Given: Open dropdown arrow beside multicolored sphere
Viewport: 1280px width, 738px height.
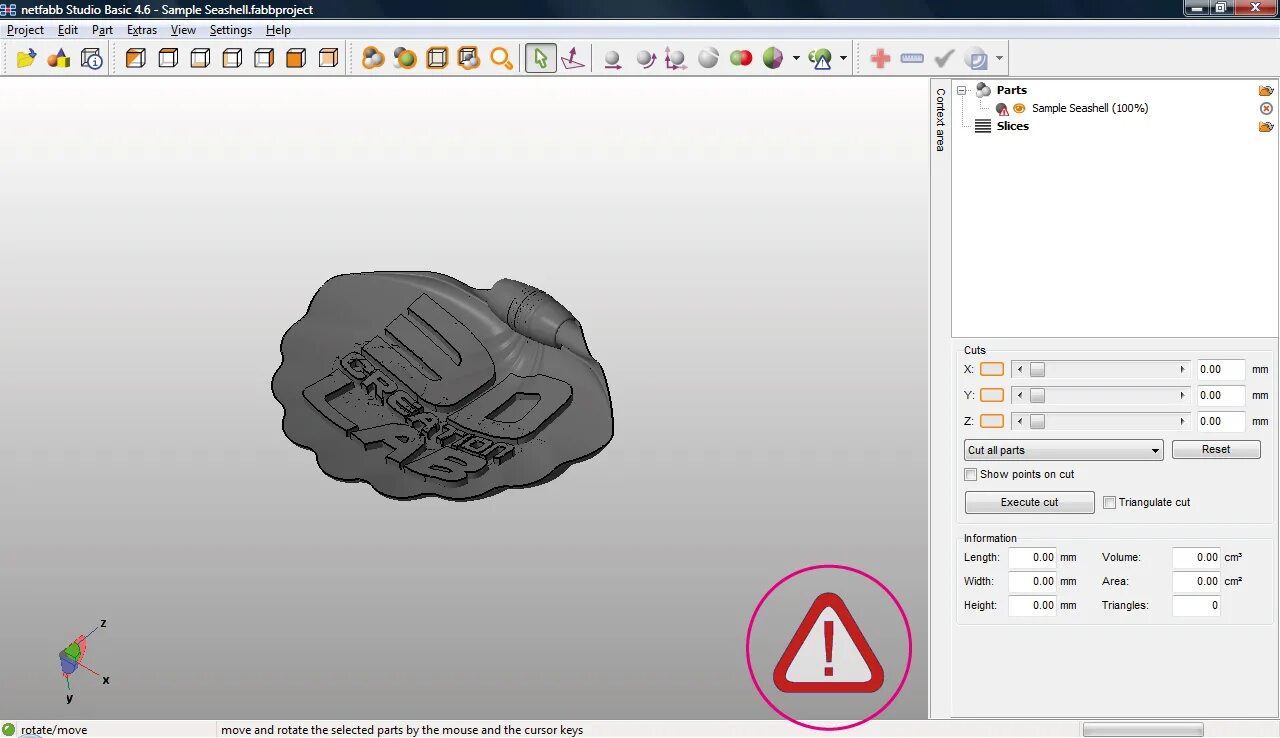Looking at the screenshot, I should click(x=796, y=59).
